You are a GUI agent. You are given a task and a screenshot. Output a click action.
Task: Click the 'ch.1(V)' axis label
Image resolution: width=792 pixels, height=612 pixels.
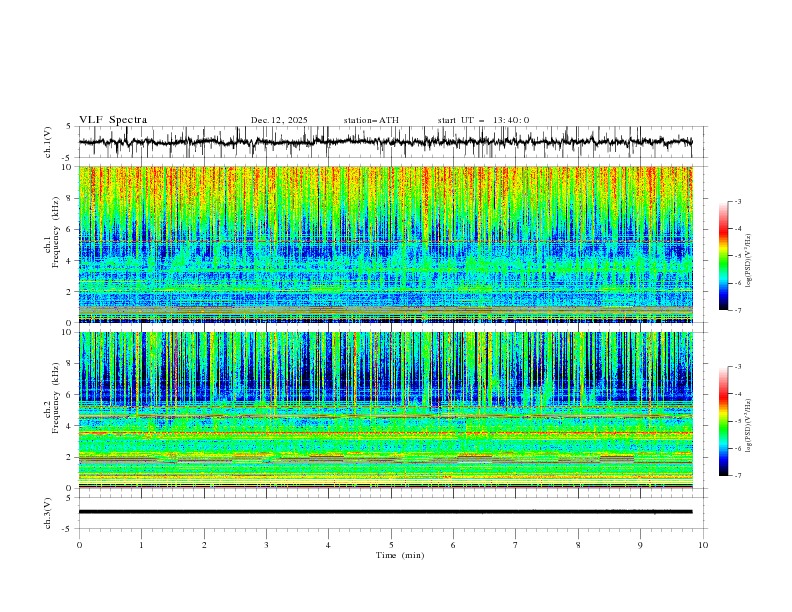point(48,142)
